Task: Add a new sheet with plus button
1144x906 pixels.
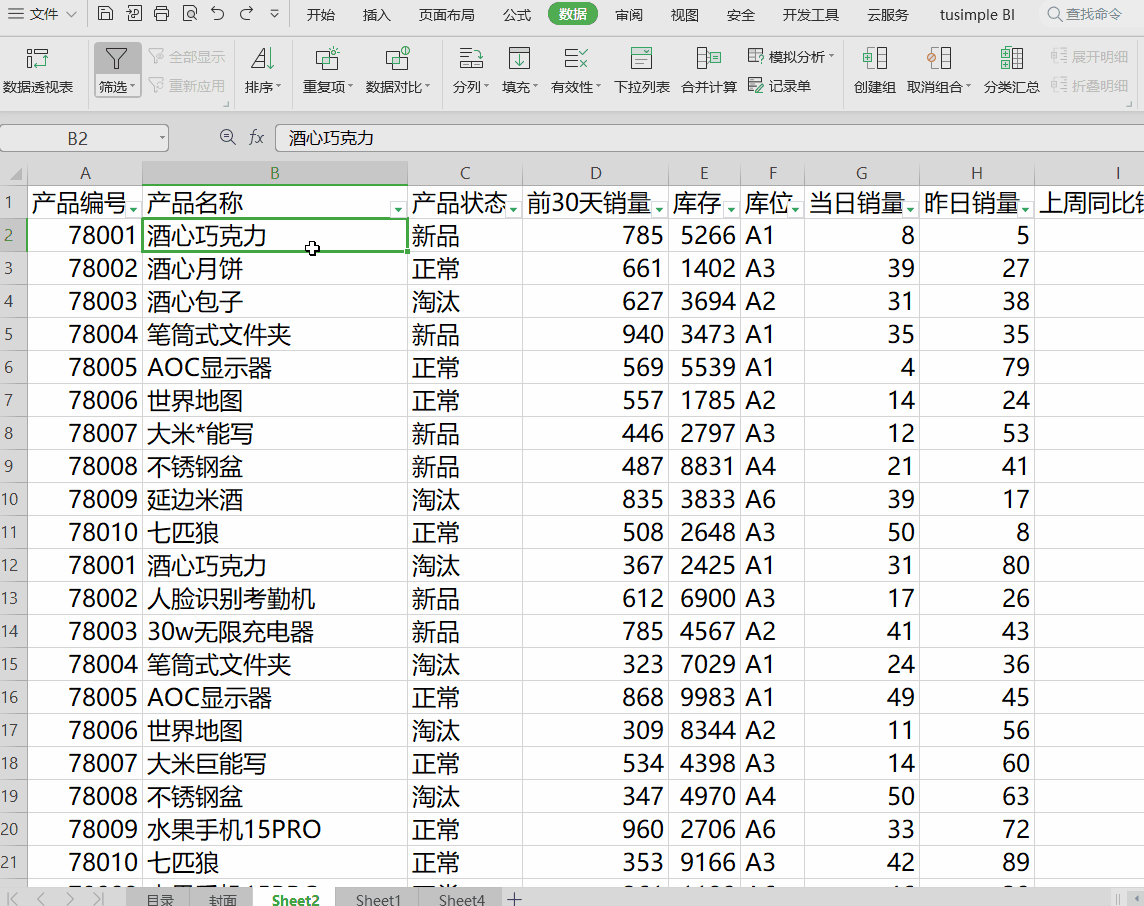Action: [x=514, y=899]
